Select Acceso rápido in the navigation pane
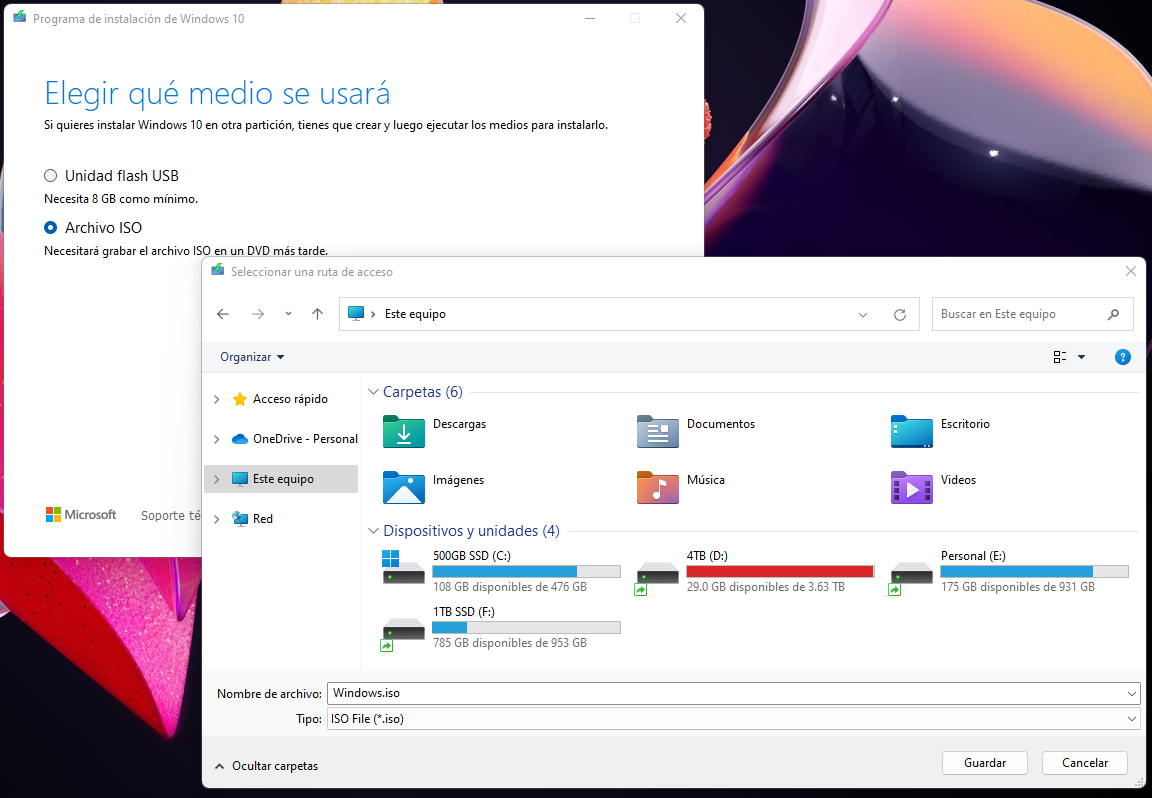This screenshot has width=1152, height=798. [x=290, y=399]
